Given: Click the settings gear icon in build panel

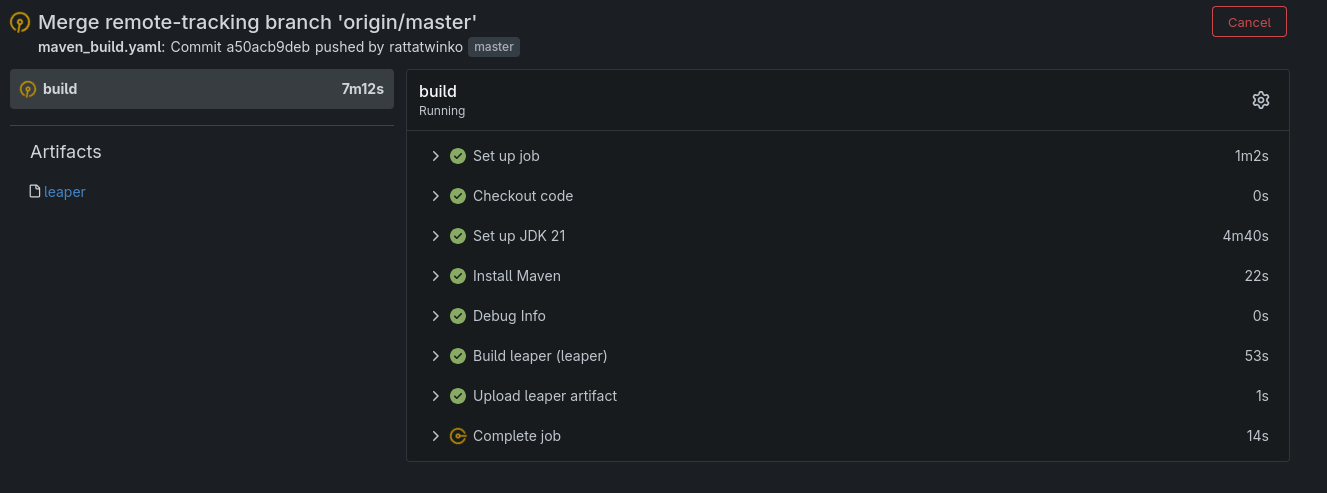Looking at the screenshot, I should pyautogui.click(x=1260, y=100).
